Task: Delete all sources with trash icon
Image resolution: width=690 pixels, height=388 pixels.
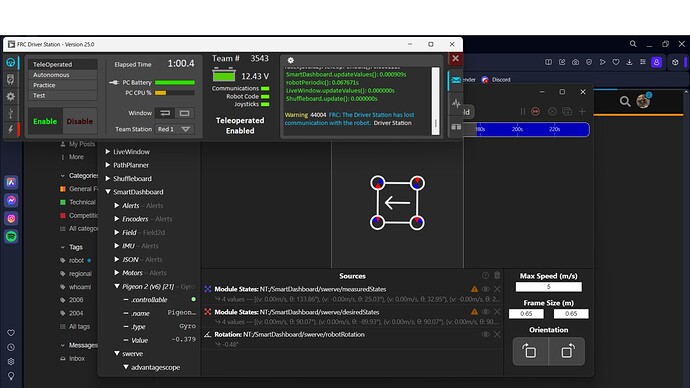Action: tap(497, 275)
